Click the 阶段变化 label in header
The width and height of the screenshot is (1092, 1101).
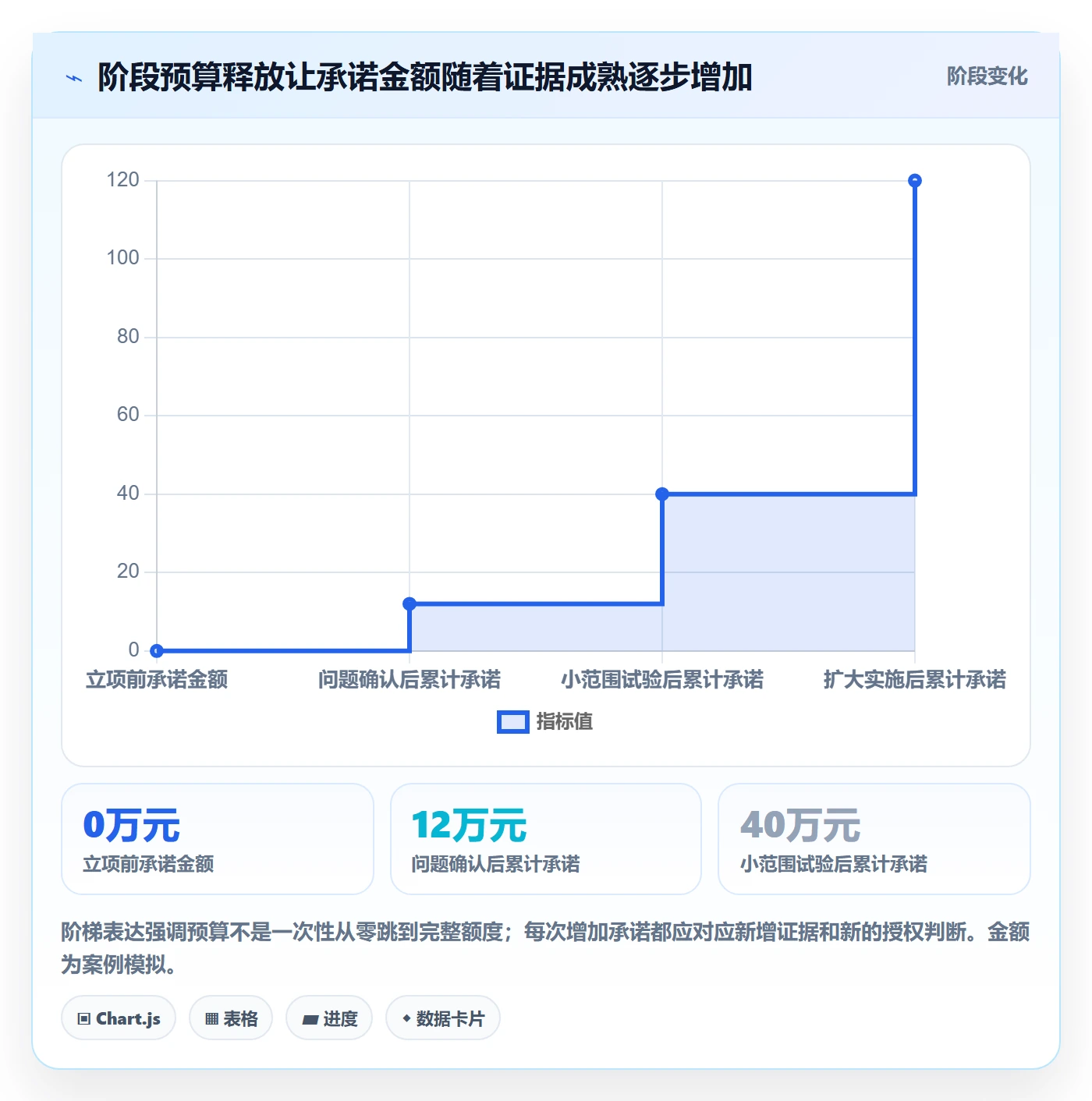(987, 76)
